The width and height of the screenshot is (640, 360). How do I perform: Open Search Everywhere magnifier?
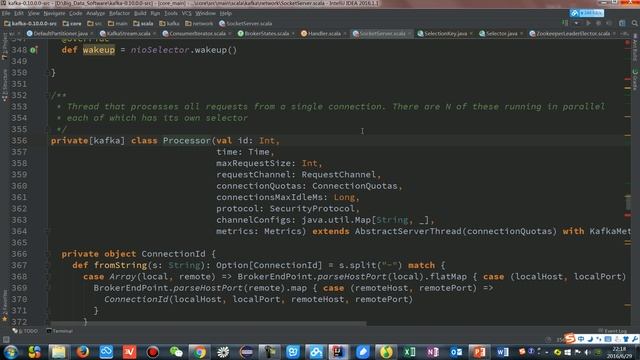[x=635, y=23]
